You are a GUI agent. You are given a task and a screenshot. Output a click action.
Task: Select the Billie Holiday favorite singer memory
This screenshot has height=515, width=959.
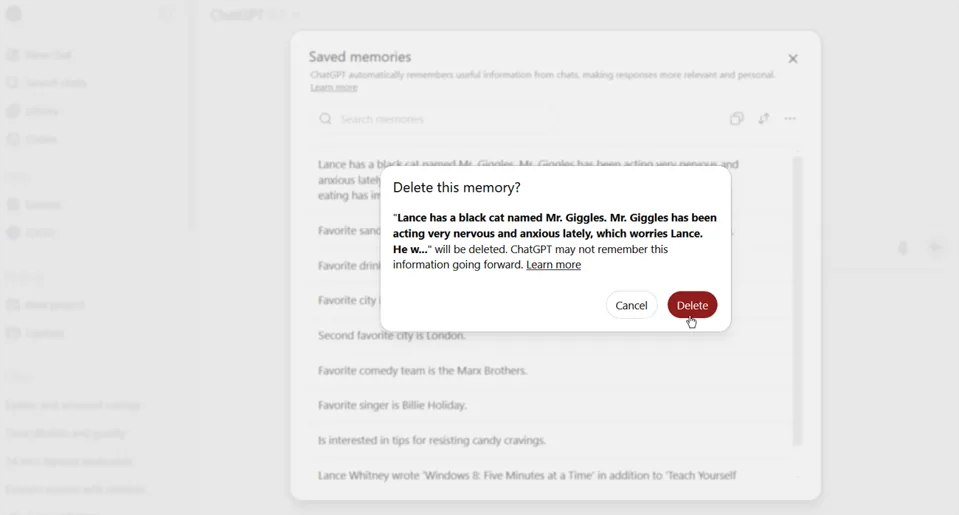point(393,405)
